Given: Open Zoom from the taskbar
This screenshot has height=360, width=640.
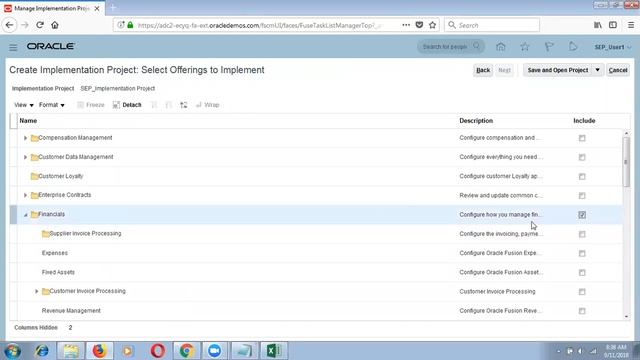Looking at the screenshot, I should (214, 351).
